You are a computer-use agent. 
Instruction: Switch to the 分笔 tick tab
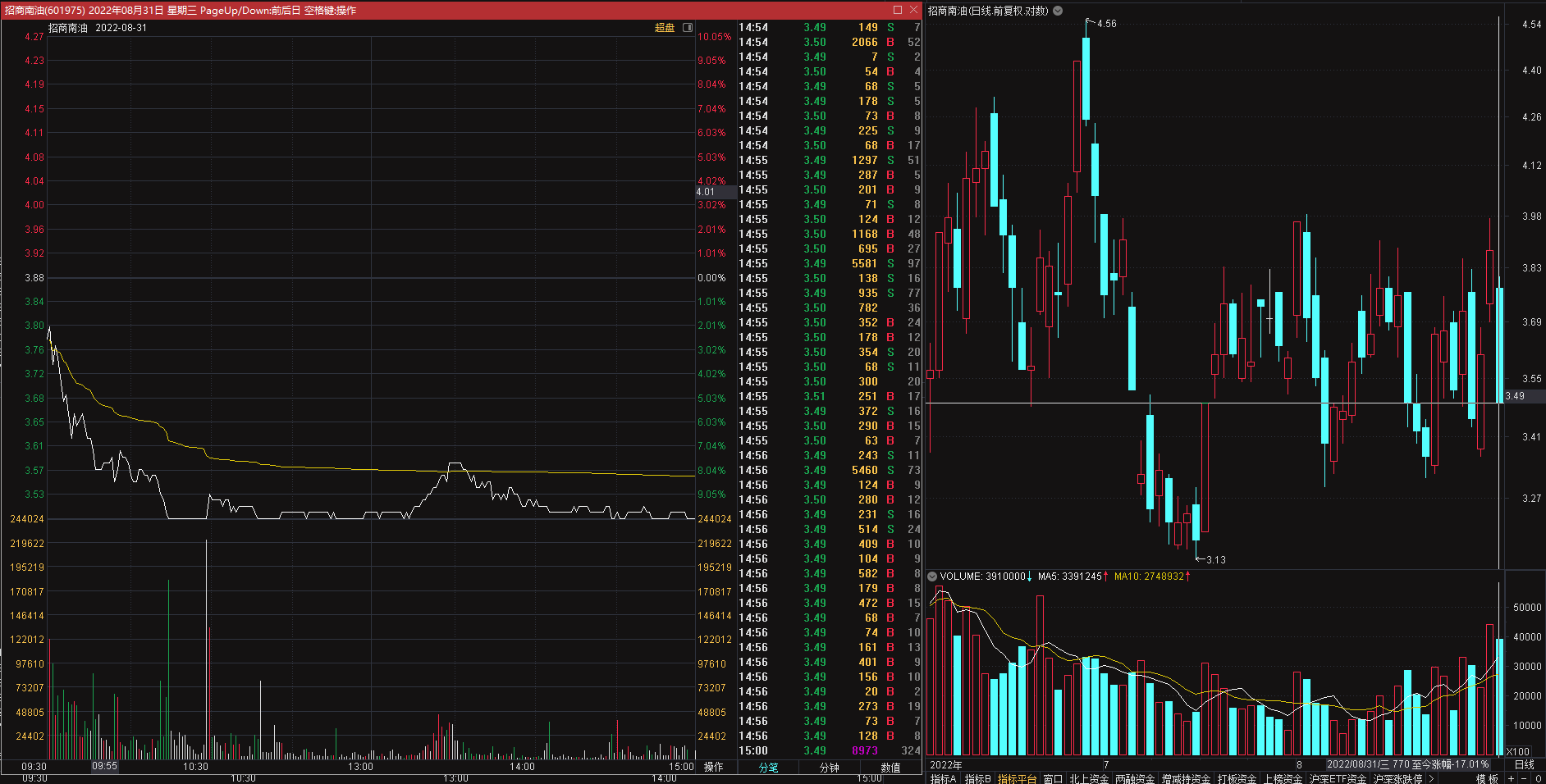pos(768,768)
